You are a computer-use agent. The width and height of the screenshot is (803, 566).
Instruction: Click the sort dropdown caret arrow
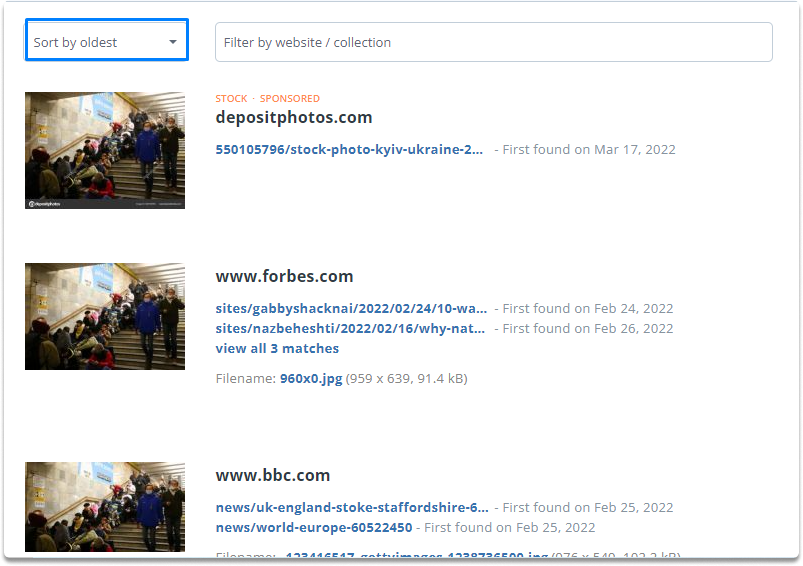point(173,42)
